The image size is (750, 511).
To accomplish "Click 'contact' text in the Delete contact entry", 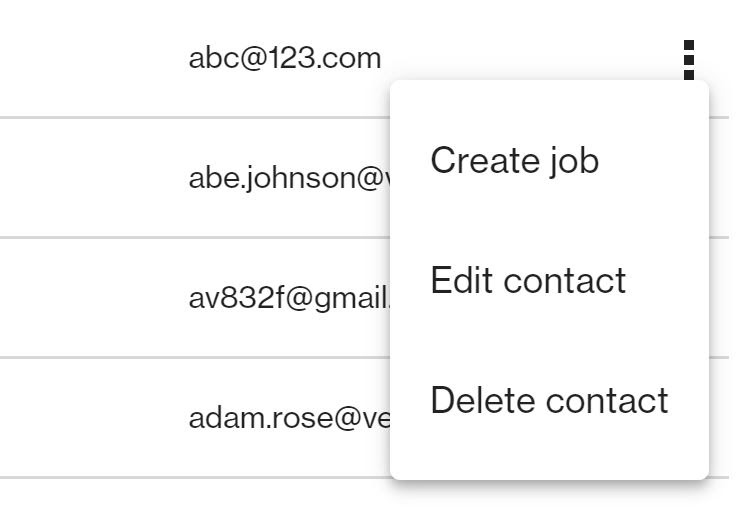I will point(607,402).
